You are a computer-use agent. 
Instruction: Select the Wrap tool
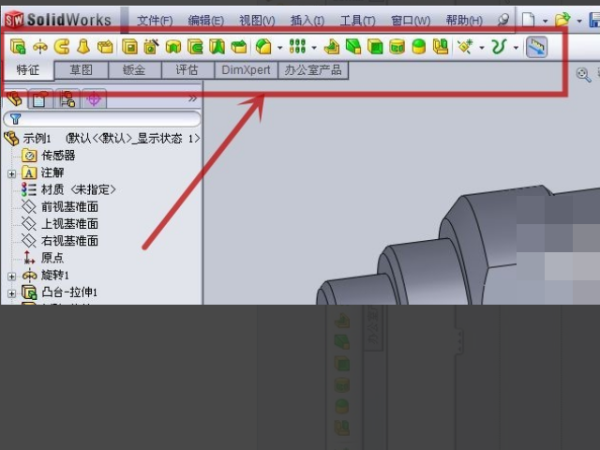pos(397,47)
